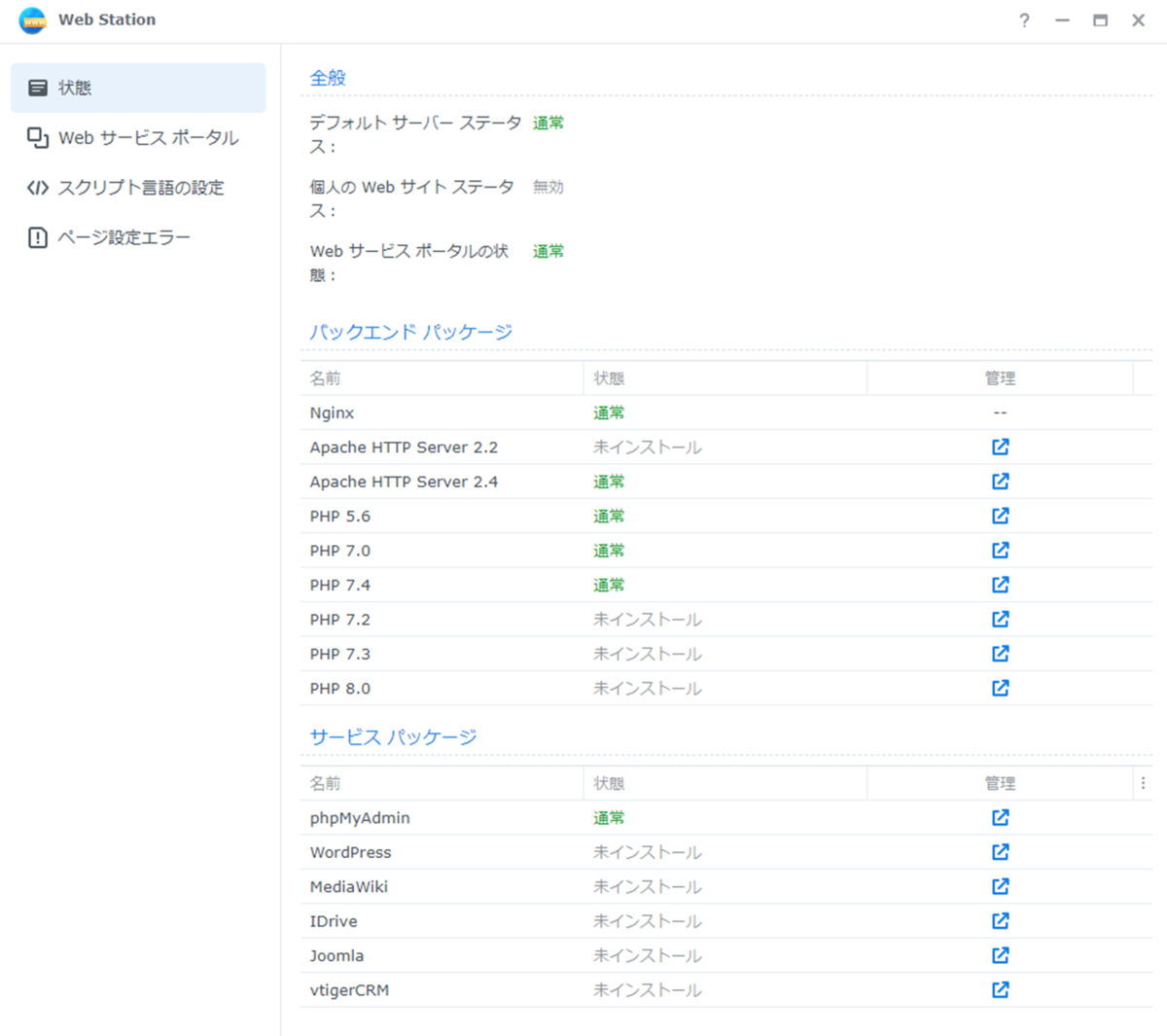Select the vtigerCRM row name
Screen dimensions: 1167x1036
coord(349,990)
